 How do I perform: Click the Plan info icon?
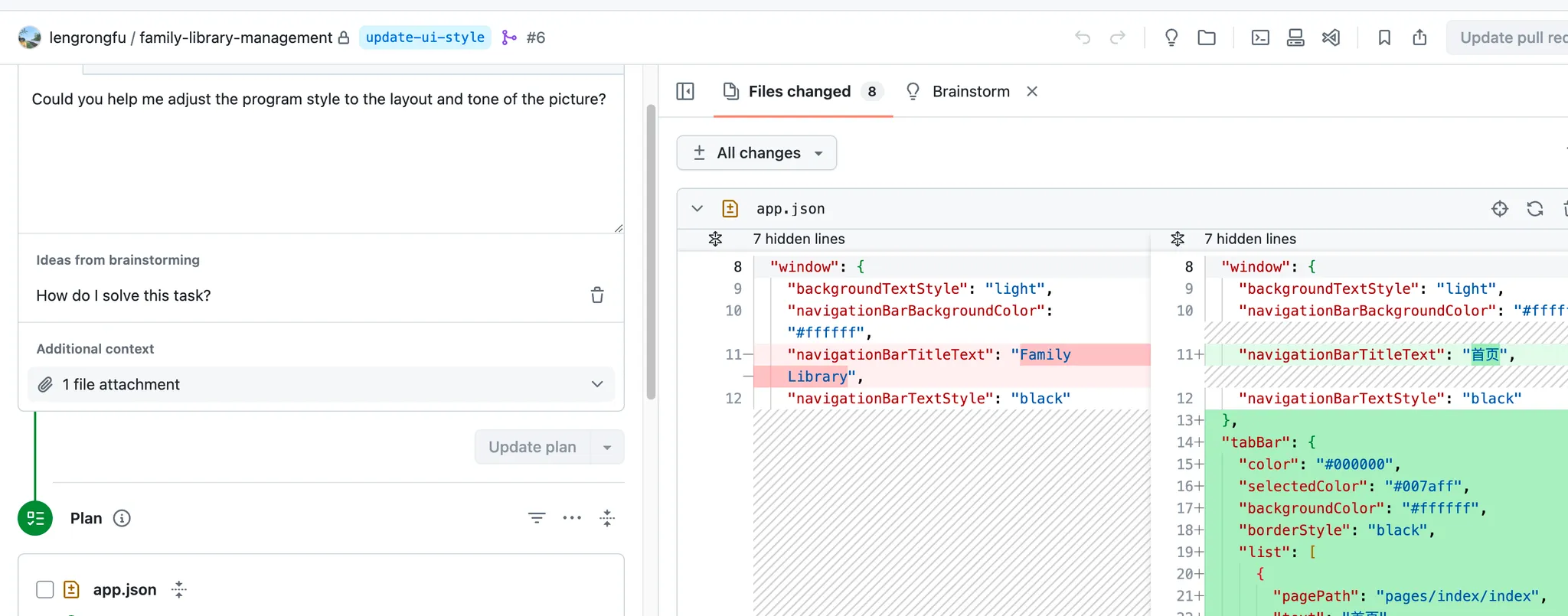pos(122,518)
